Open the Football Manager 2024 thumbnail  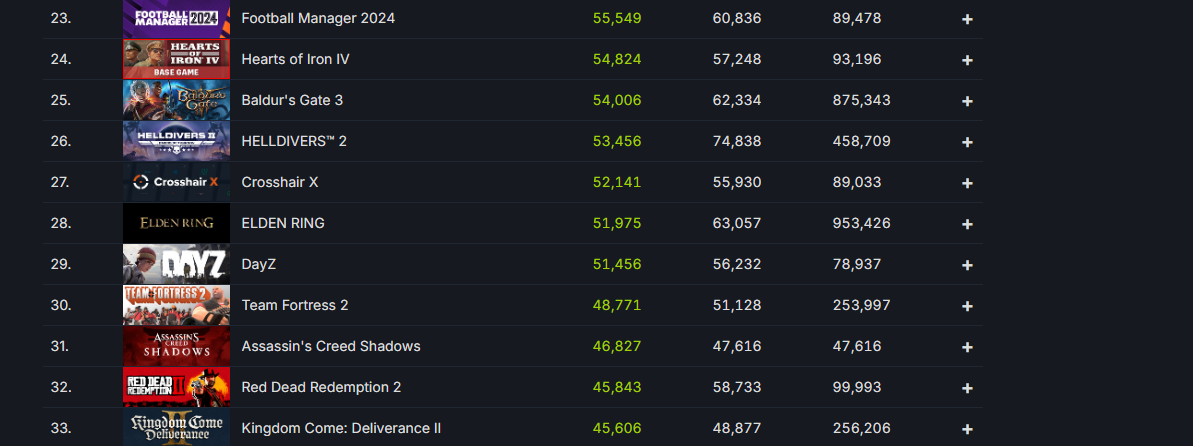coord(177,18)
